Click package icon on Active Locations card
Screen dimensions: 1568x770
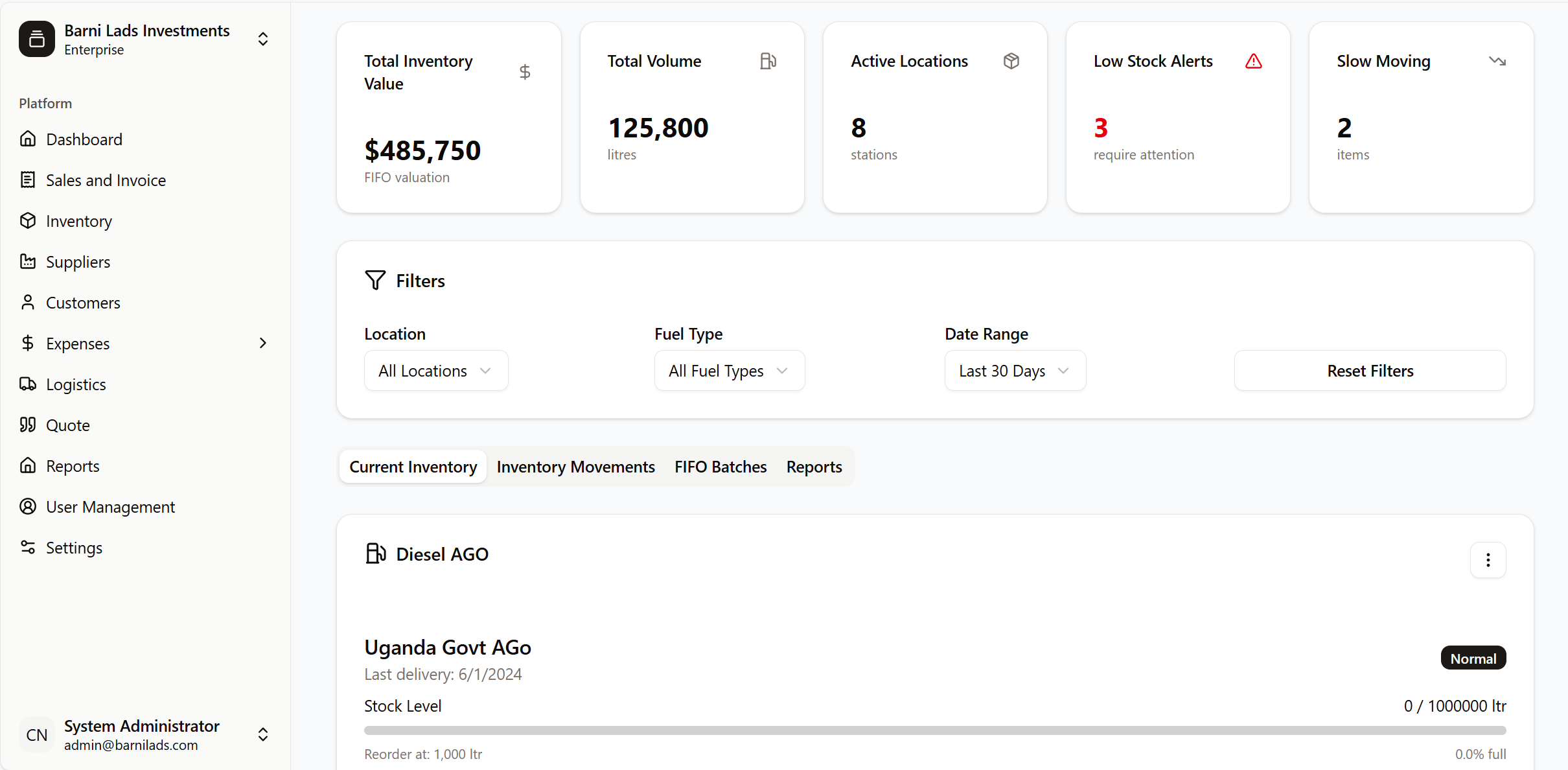(1011, 61)
